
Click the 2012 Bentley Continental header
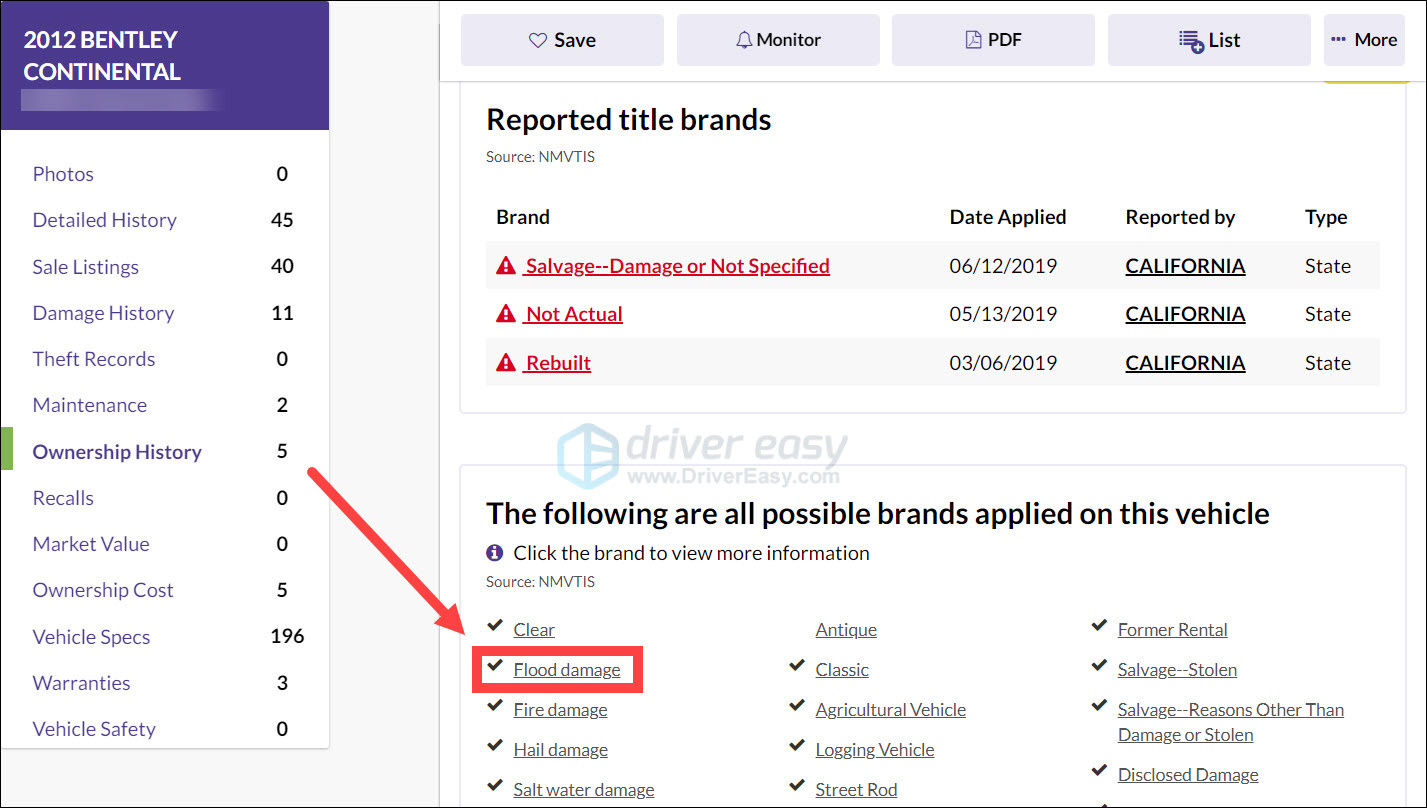click(102, 56)
